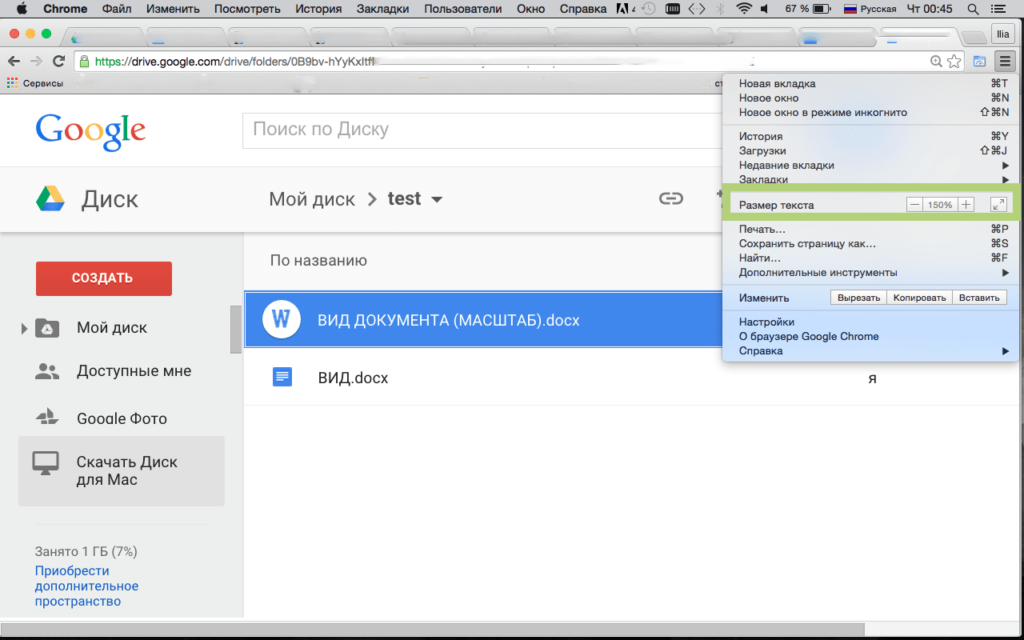Expand the Недавние вкладки submenu
Viewport: 1024px width, 640px height.
coord(1006,165)
